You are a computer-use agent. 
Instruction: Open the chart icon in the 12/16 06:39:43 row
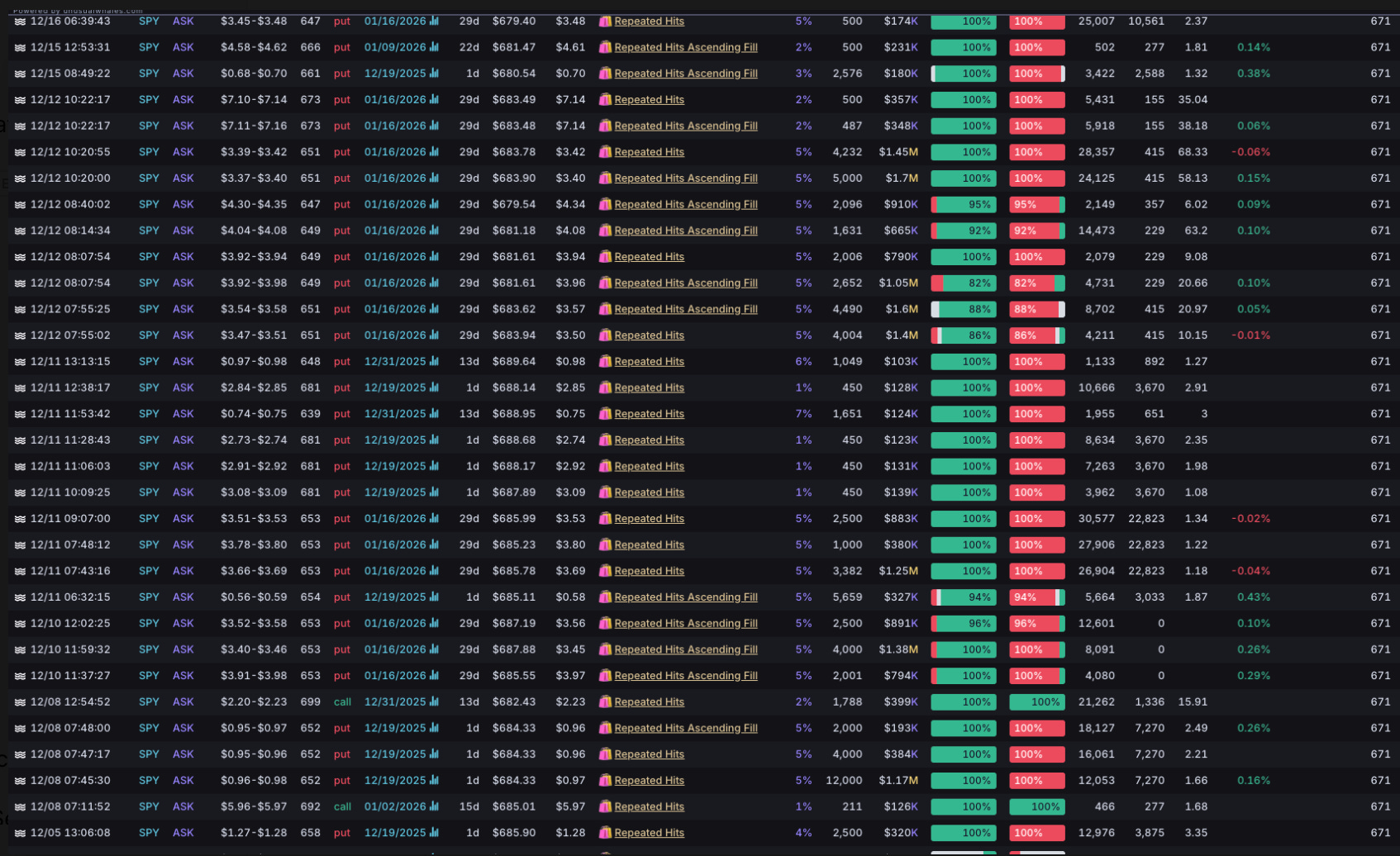pyautogui.click(x=434, y=21)
